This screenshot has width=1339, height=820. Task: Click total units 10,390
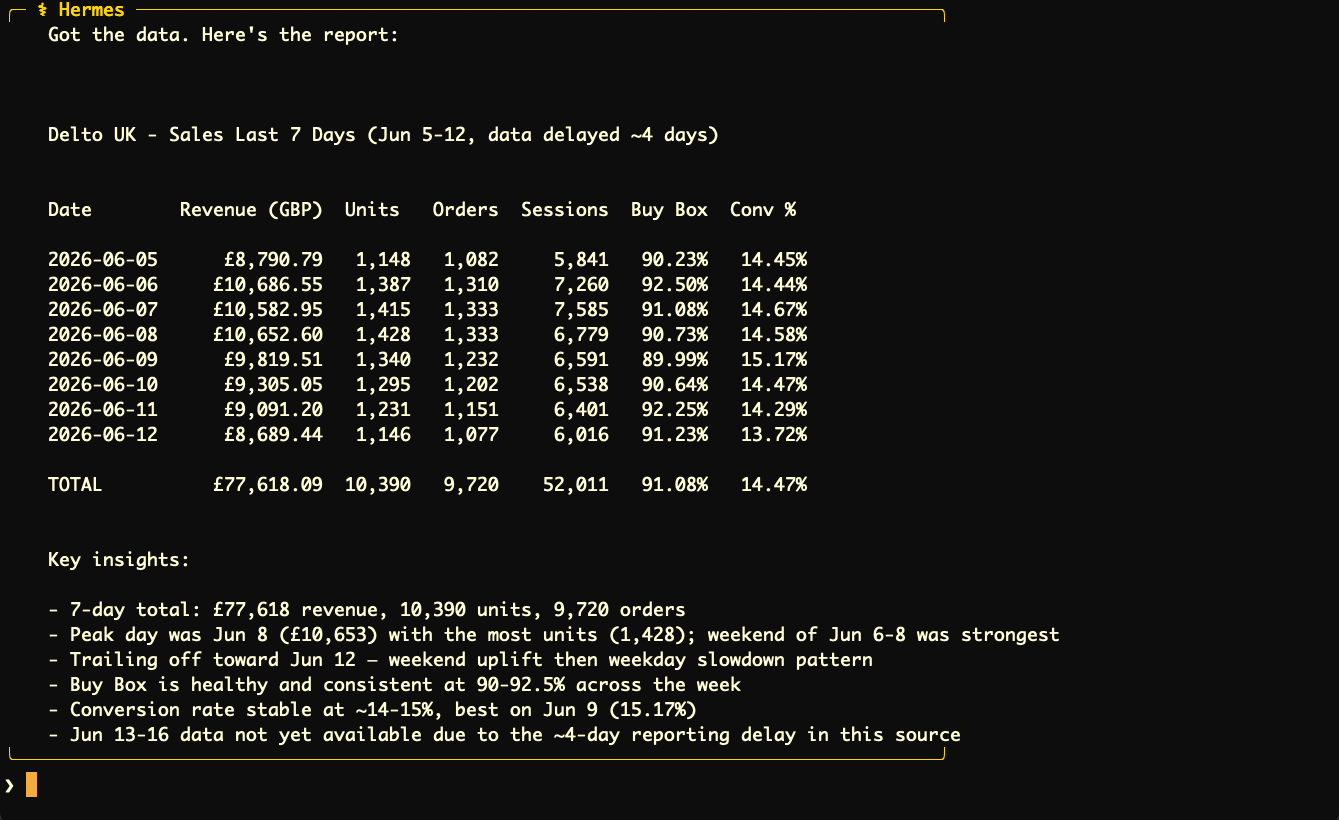[378, 485]
